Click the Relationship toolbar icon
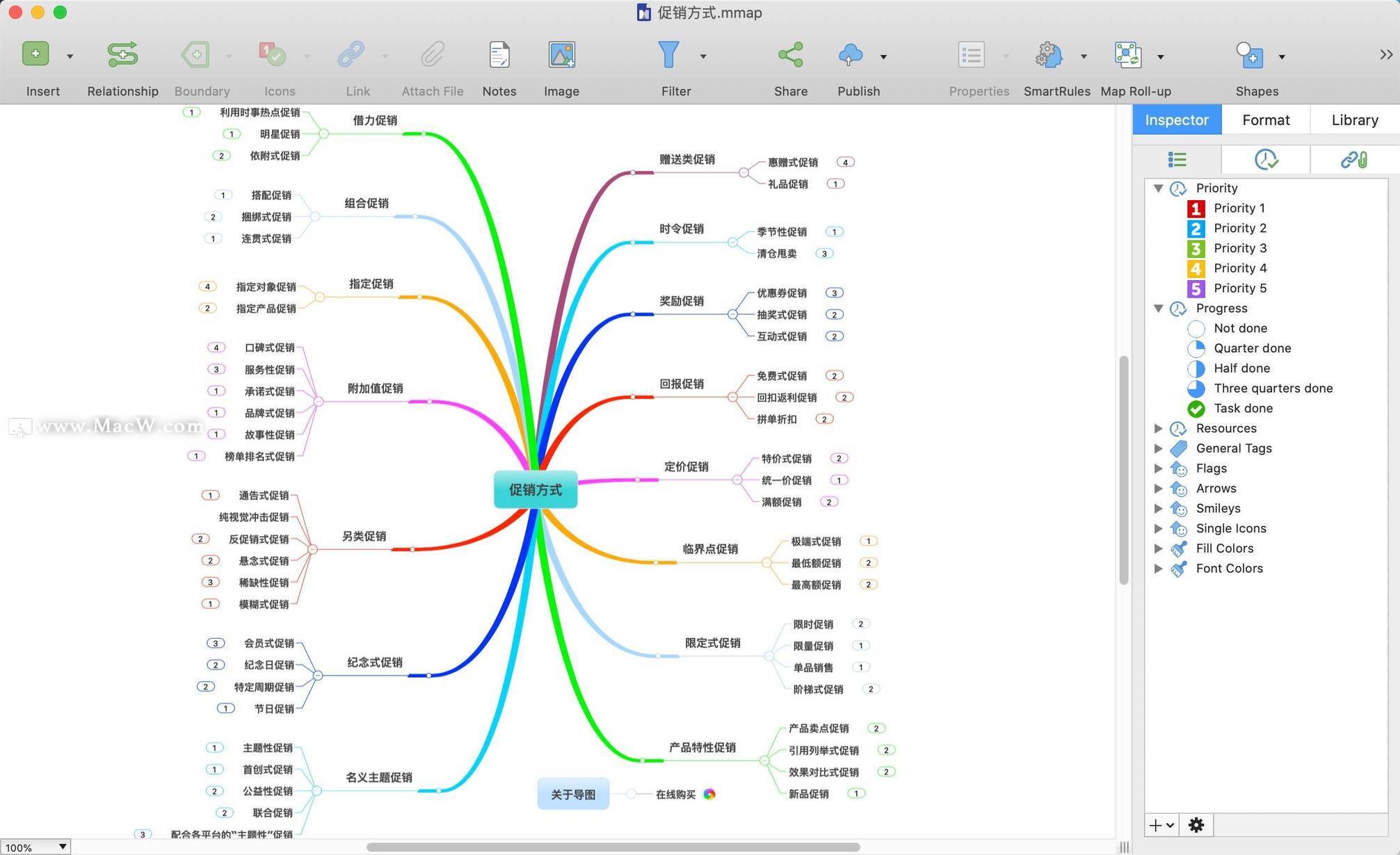Screen dimensions: 1400x855 tap(122, 55)
